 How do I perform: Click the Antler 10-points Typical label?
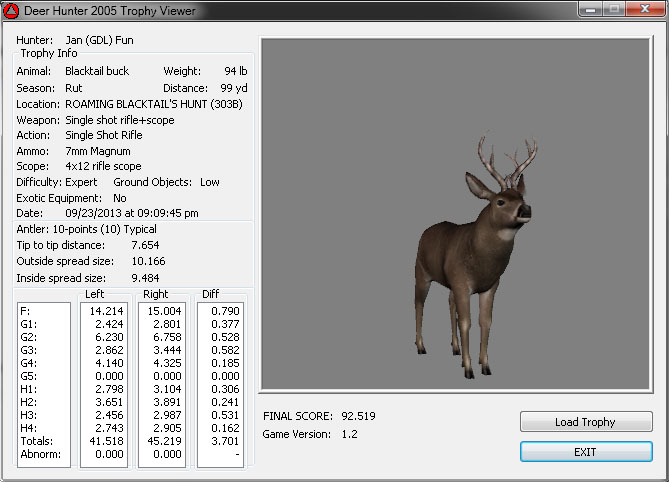87,229
